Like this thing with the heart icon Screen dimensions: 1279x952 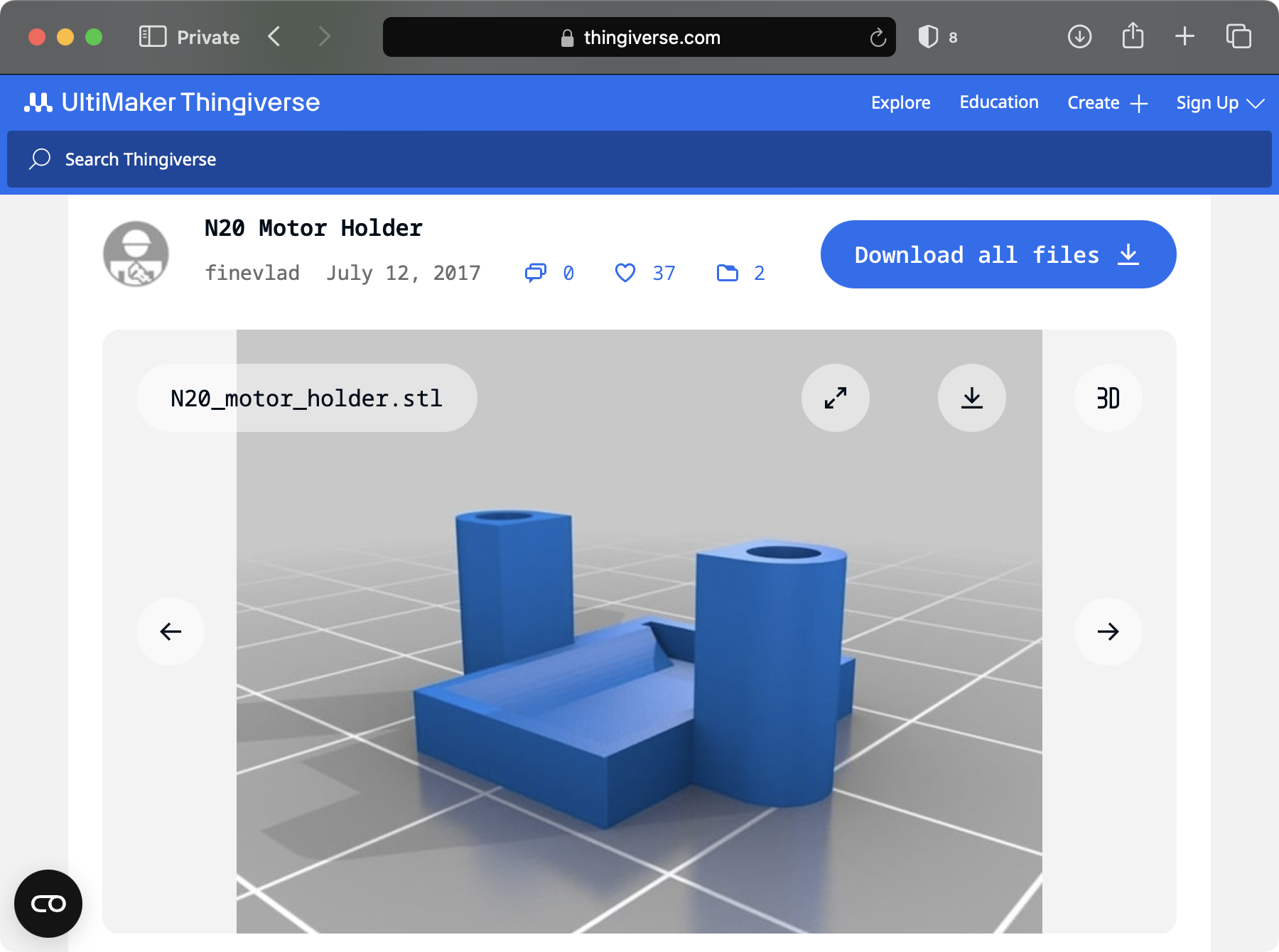click(625, 273)
